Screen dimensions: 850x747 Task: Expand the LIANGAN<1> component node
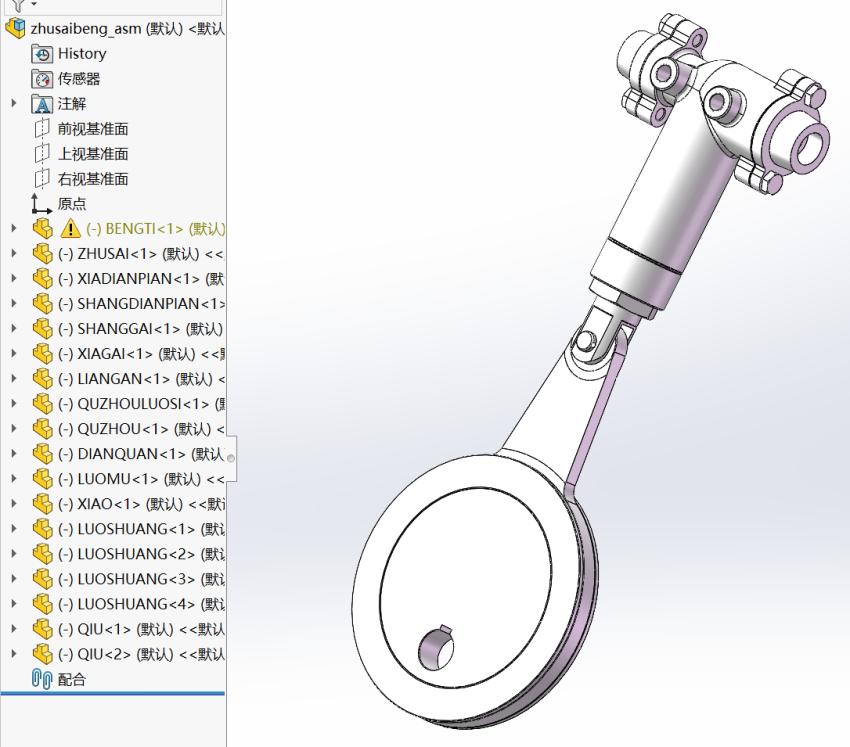14,379
